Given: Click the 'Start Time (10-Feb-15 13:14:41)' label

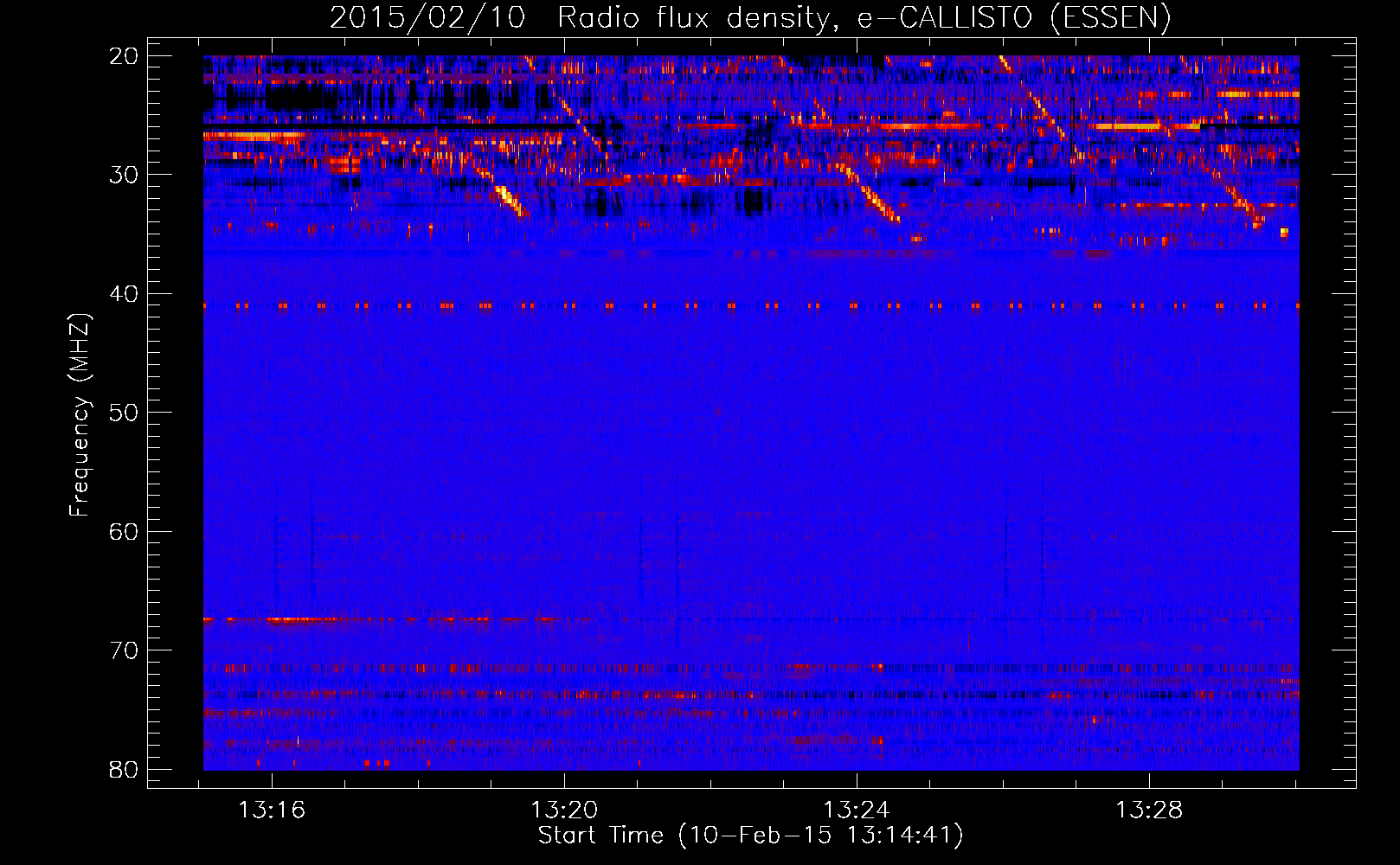Looking at the screenshot, I should pos(750,836).
